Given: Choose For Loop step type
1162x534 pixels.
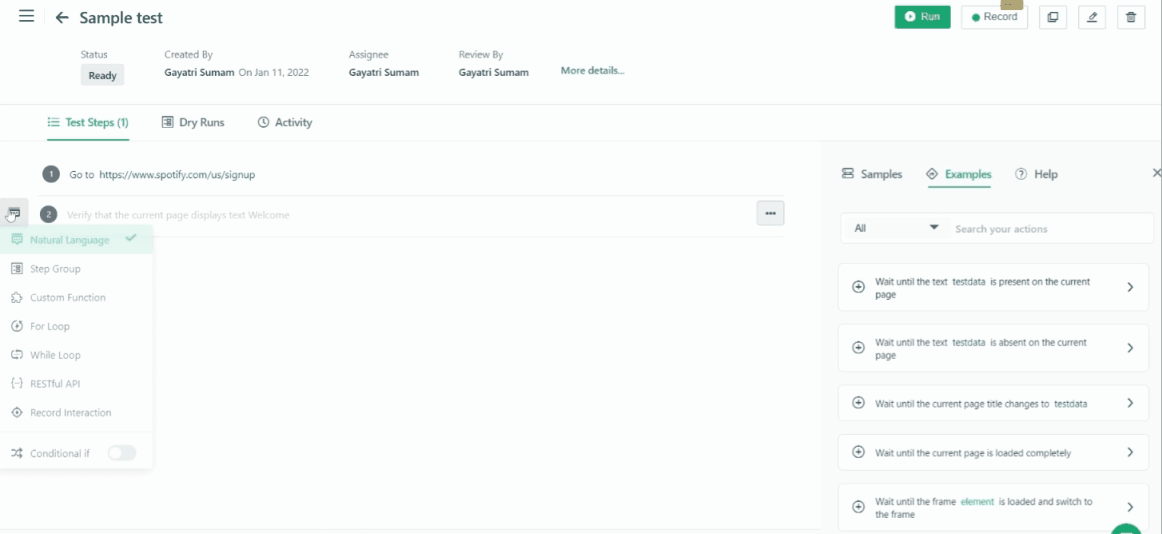Looking at the screenshot, I should 76,326.
